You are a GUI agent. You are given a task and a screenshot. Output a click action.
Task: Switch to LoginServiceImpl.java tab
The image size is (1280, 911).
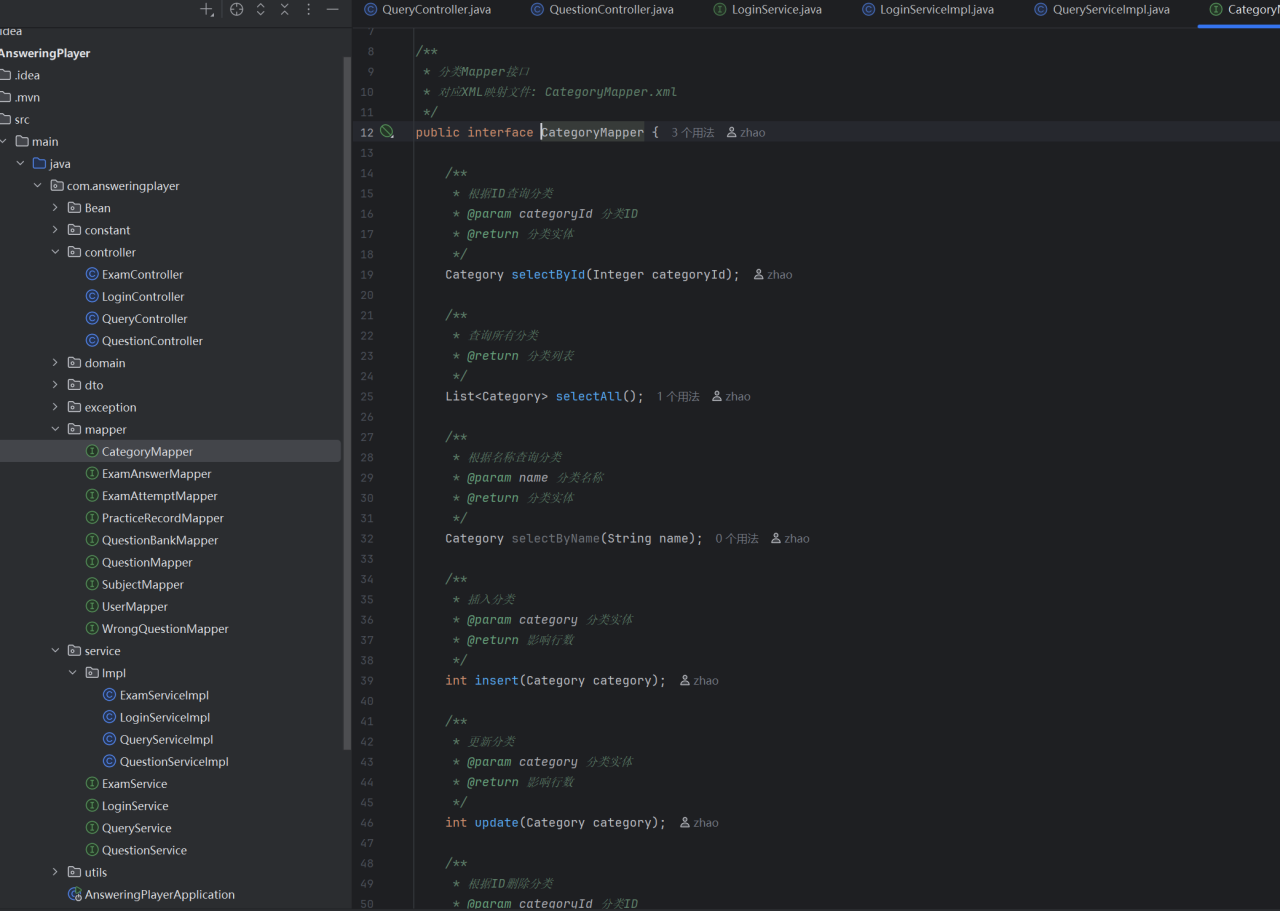tap(928, 10)
